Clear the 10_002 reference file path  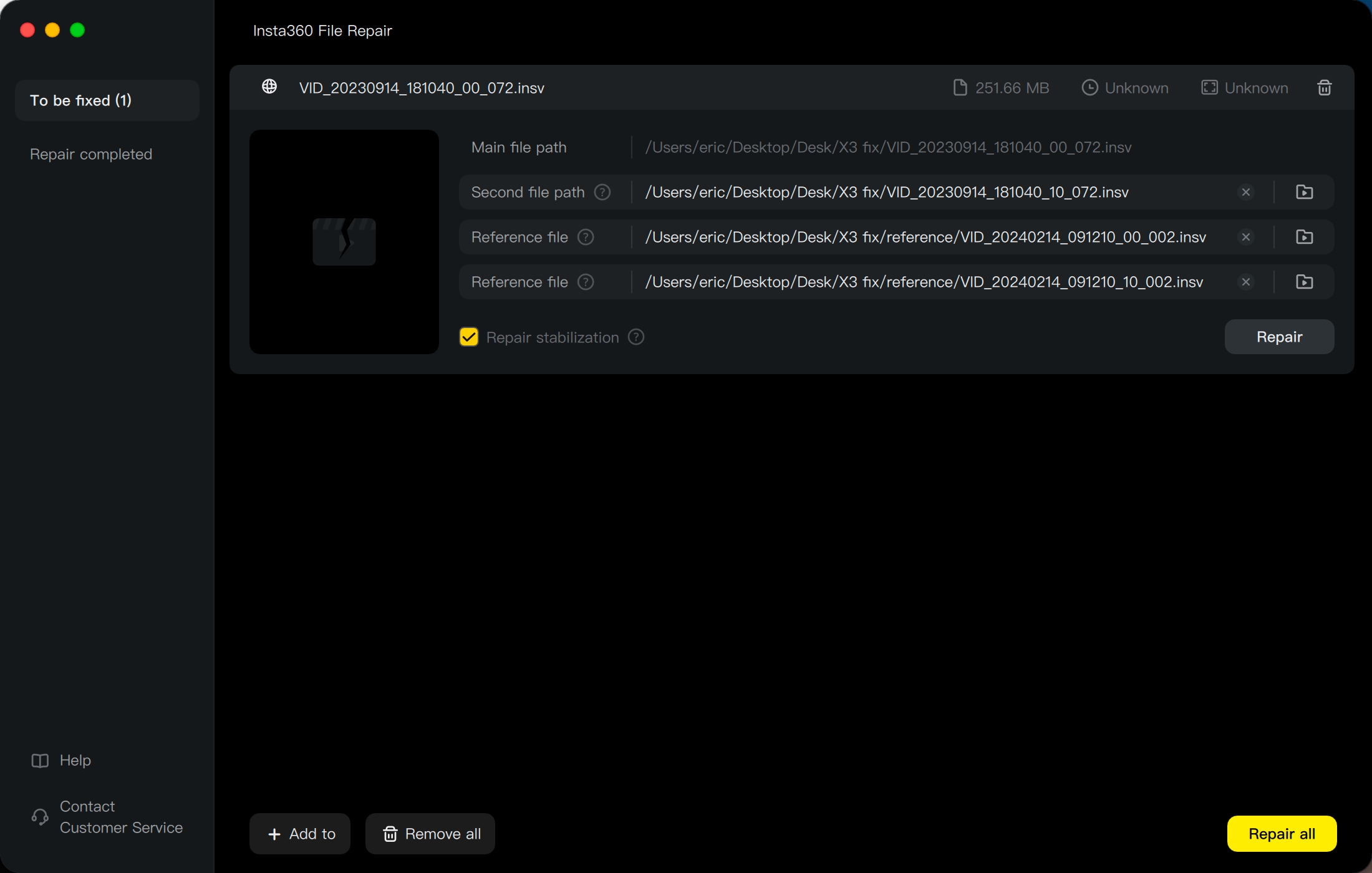click(x=1246, y=282)
